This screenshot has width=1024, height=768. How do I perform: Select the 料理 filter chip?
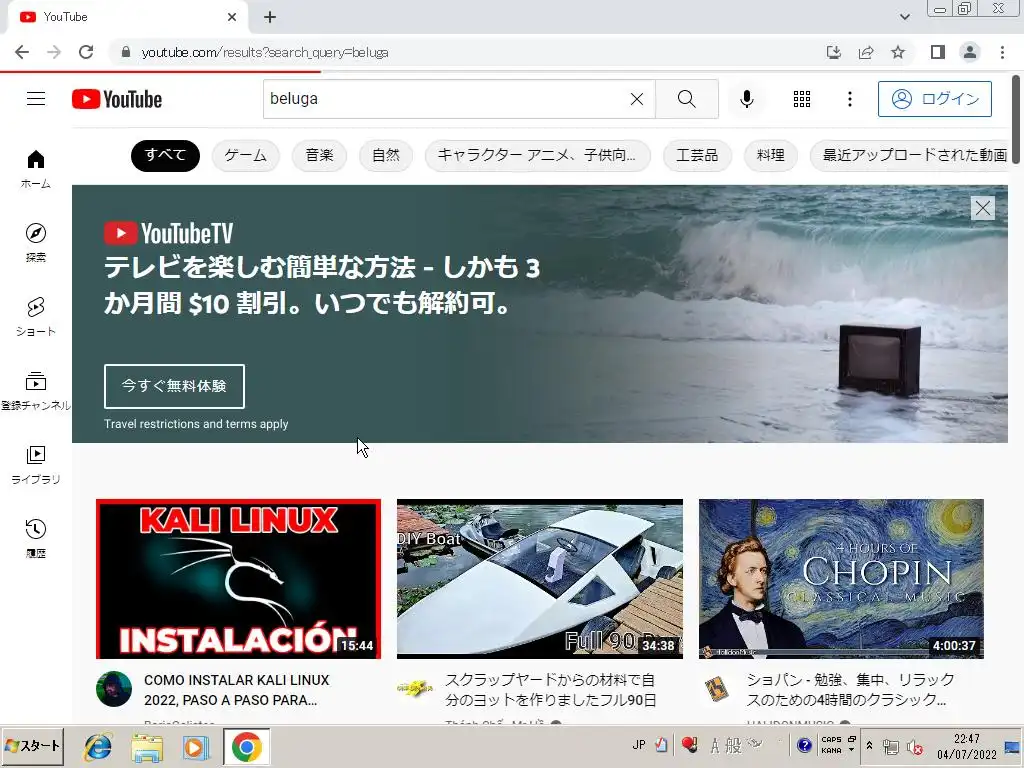tap(771, 155)
